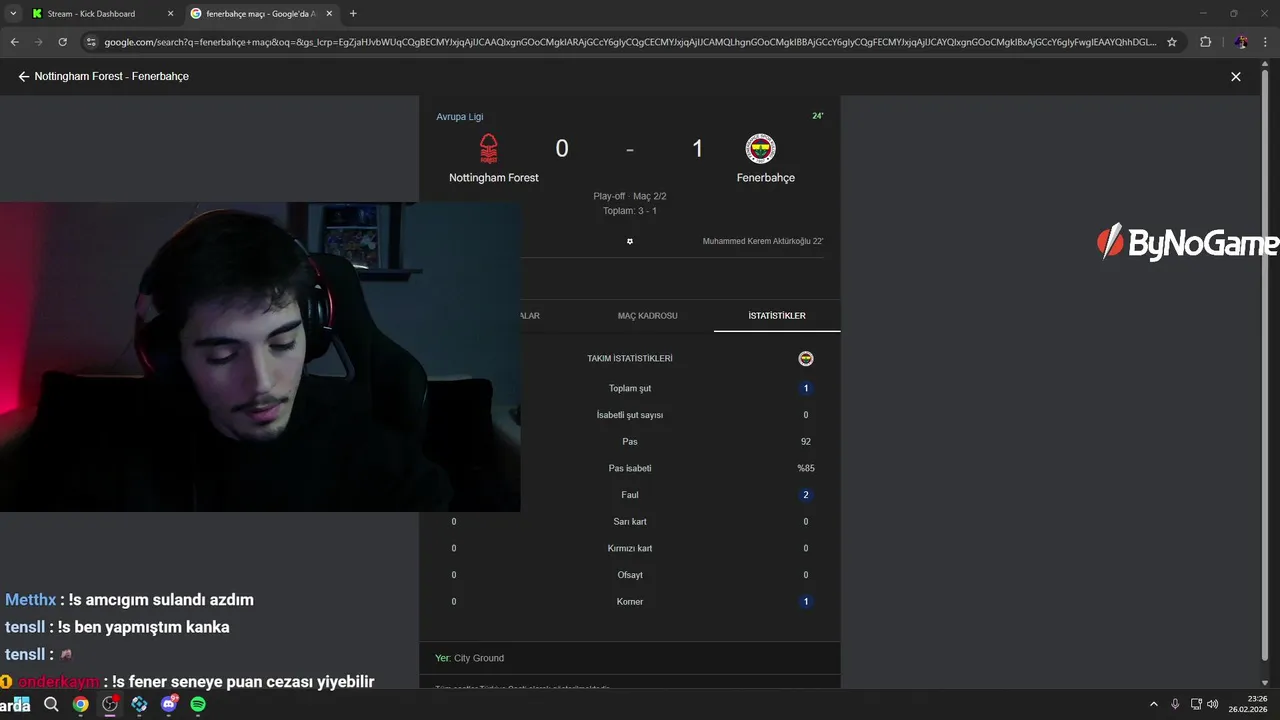Open the Chrome profile avatar
Viewport: 1280px width, 720px height.
1241,42
